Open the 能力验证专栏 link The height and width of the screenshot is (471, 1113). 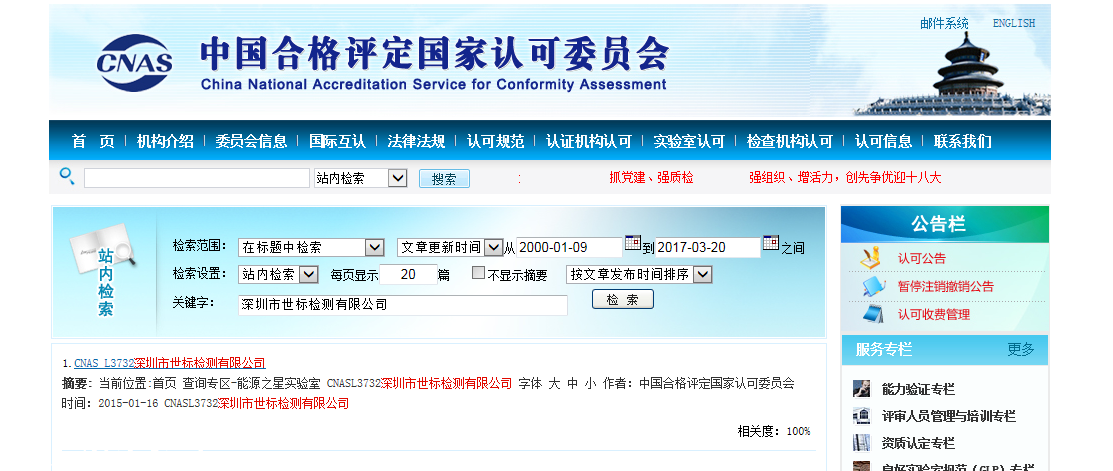[918, 389]
